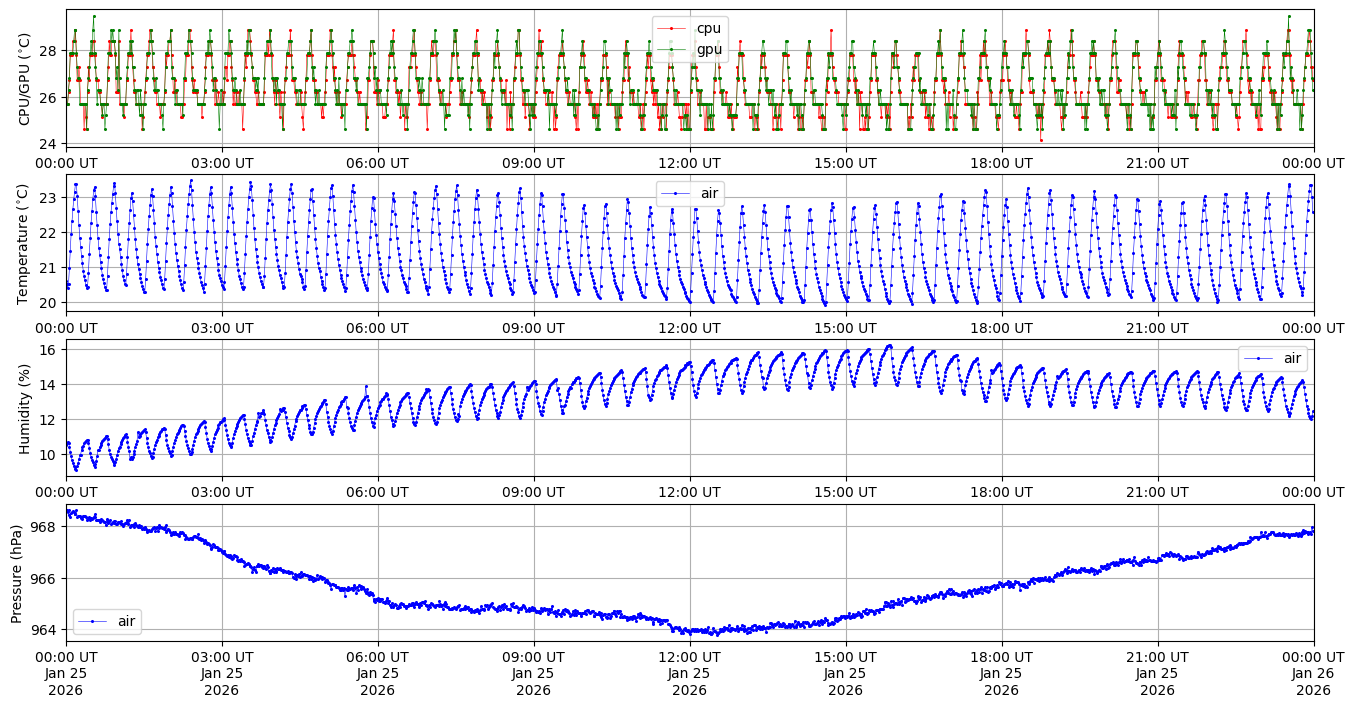Click the 15:00 UT tick below the Temperature plot
Image resolution: width=1354 pixels, height=707 pixels.
point(845,328)
